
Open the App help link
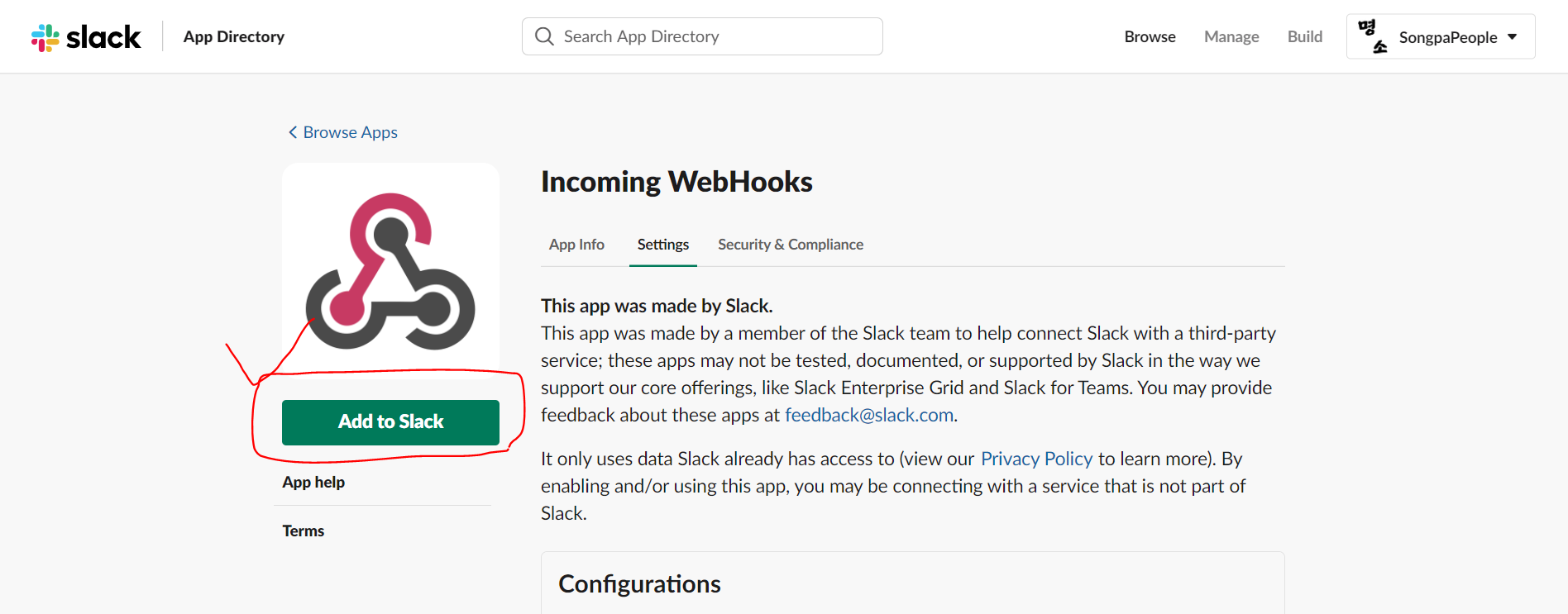(313, 482)
